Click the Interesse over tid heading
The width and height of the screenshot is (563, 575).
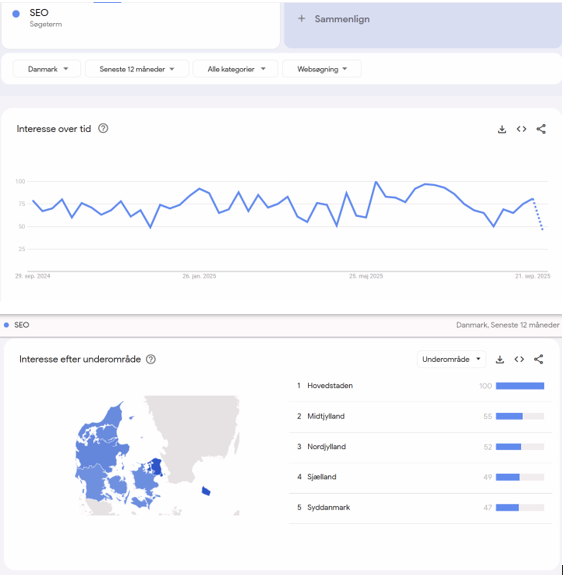54,129
